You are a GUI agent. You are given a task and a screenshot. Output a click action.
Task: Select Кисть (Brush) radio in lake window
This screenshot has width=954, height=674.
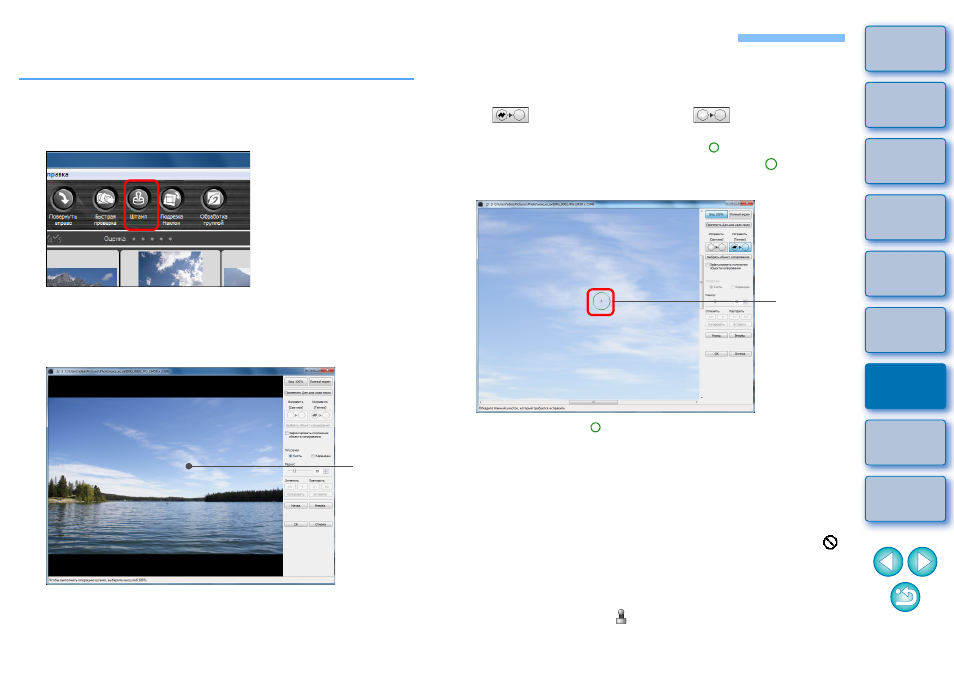290,456
